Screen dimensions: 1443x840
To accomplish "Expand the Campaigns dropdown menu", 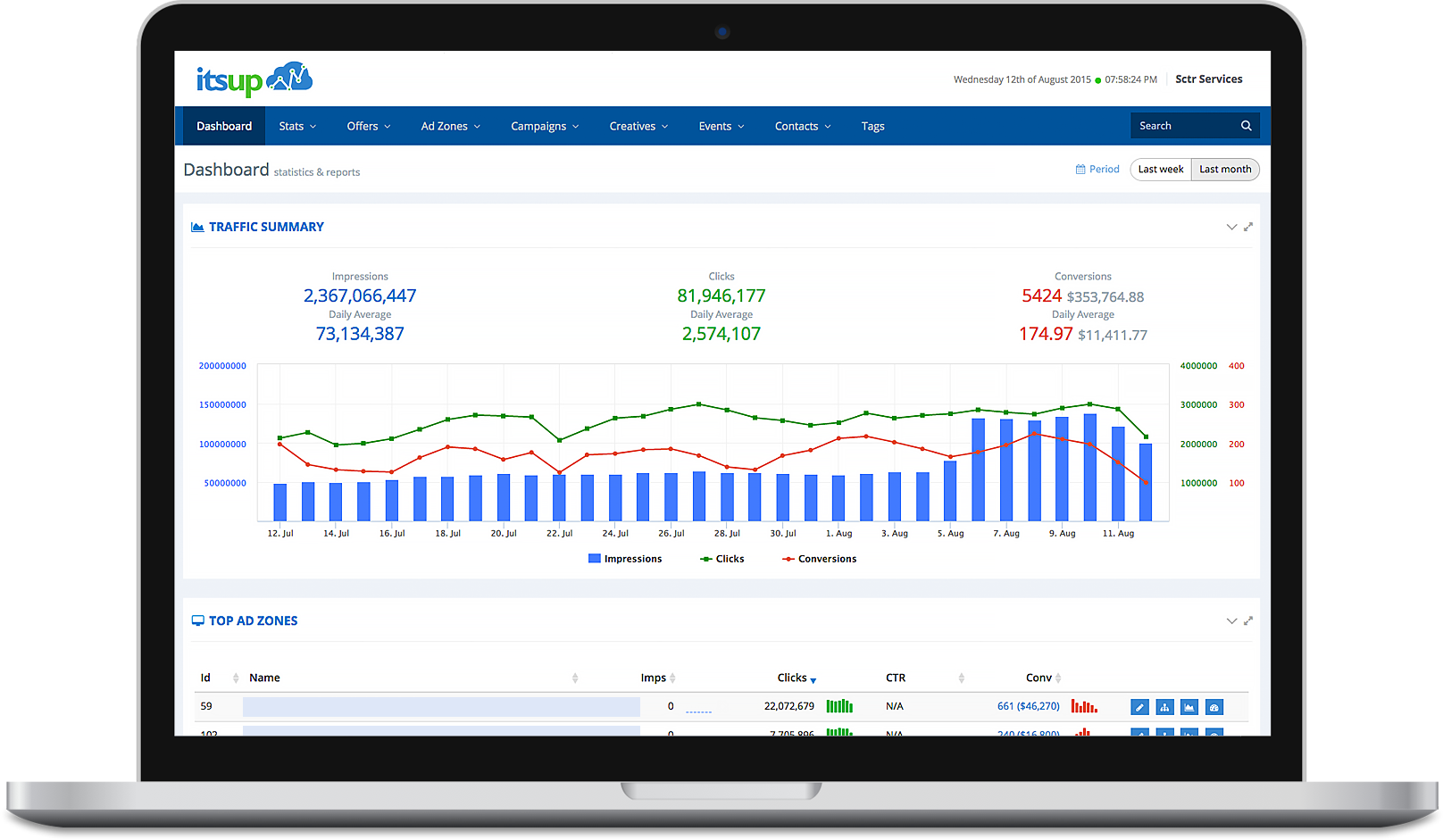I will (x=545, y=126).
